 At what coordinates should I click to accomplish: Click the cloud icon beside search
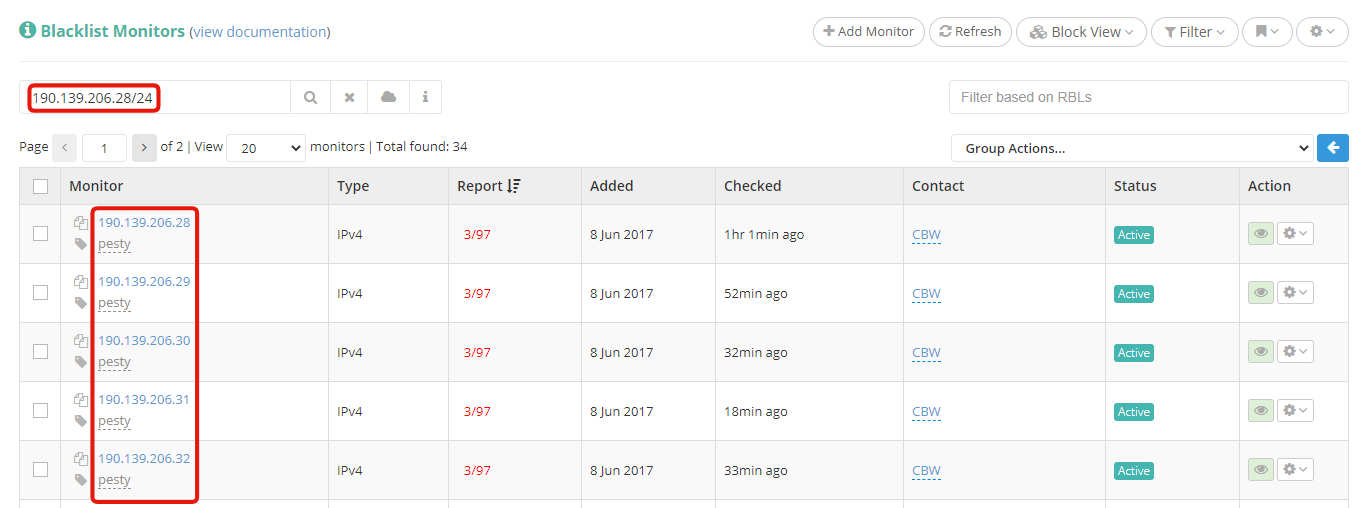[x=388, y=97]
